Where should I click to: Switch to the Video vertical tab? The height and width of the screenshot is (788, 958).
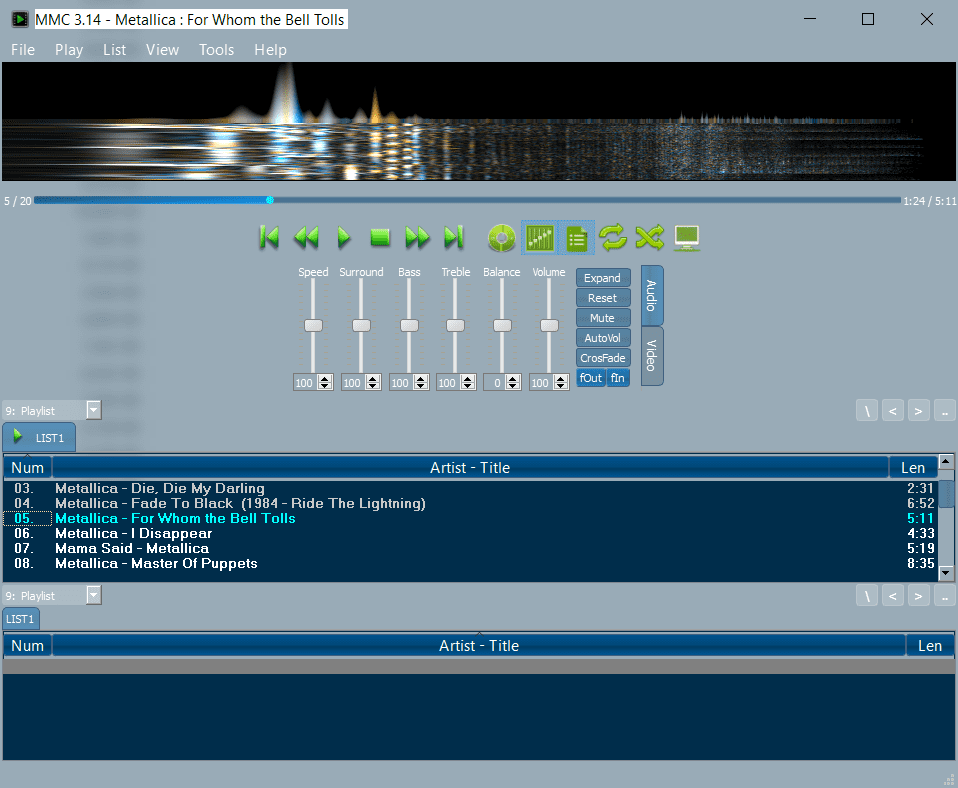(x=652, y=356)
